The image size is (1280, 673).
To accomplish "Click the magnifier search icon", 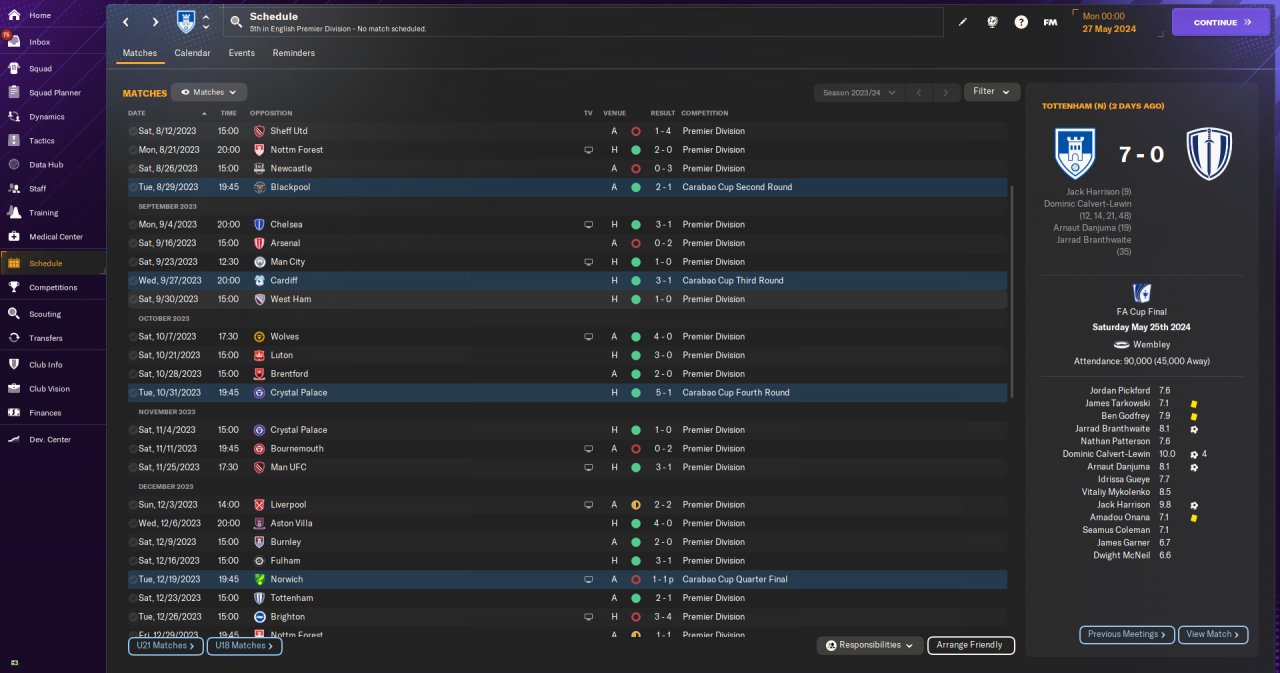I will click(x=235, y=21).
